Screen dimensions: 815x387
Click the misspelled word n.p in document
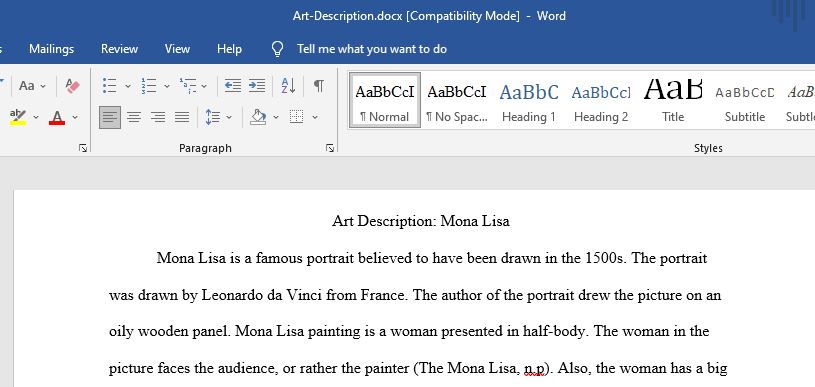(534, 369)
